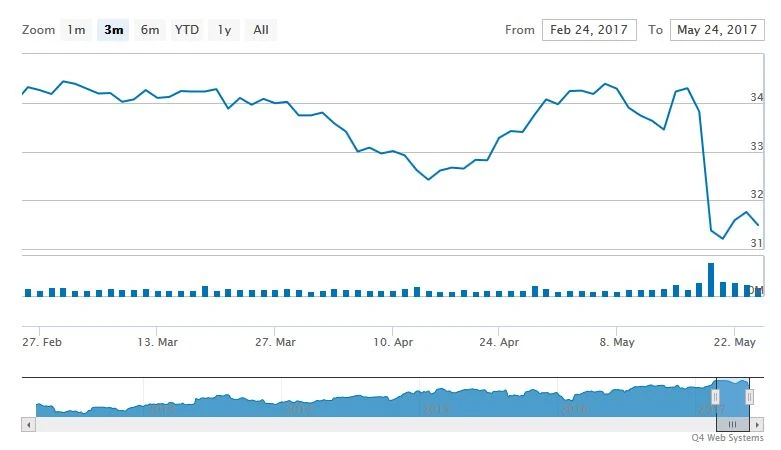This screenshot has width=781, height=450.
Task: Click the empty navigator scrollbar track
Action: point(370,425)
